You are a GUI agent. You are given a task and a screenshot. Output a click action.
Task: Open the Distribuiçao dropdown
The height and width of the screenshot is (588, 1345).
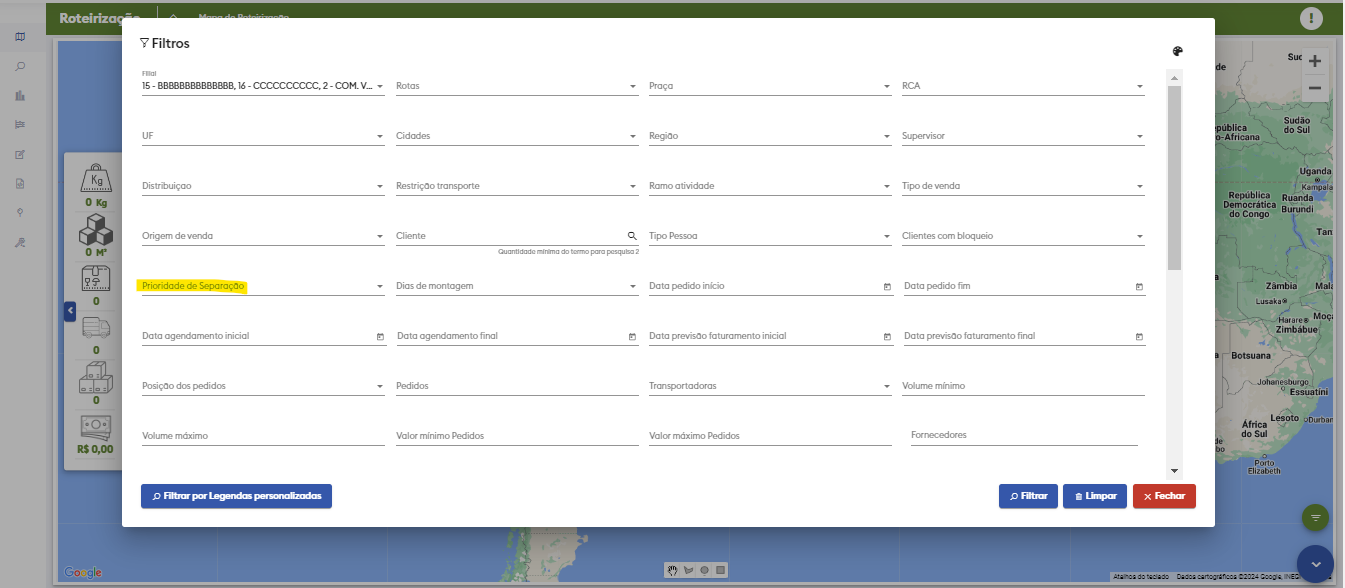(263, 186)
